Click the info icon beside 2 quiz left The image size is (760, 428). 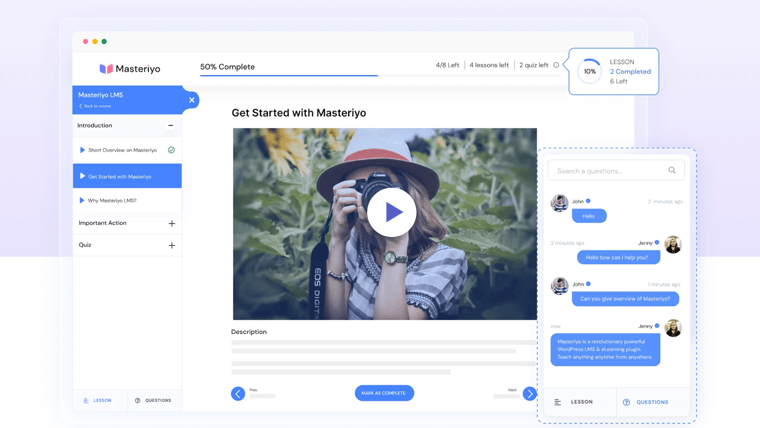[556, 65]
